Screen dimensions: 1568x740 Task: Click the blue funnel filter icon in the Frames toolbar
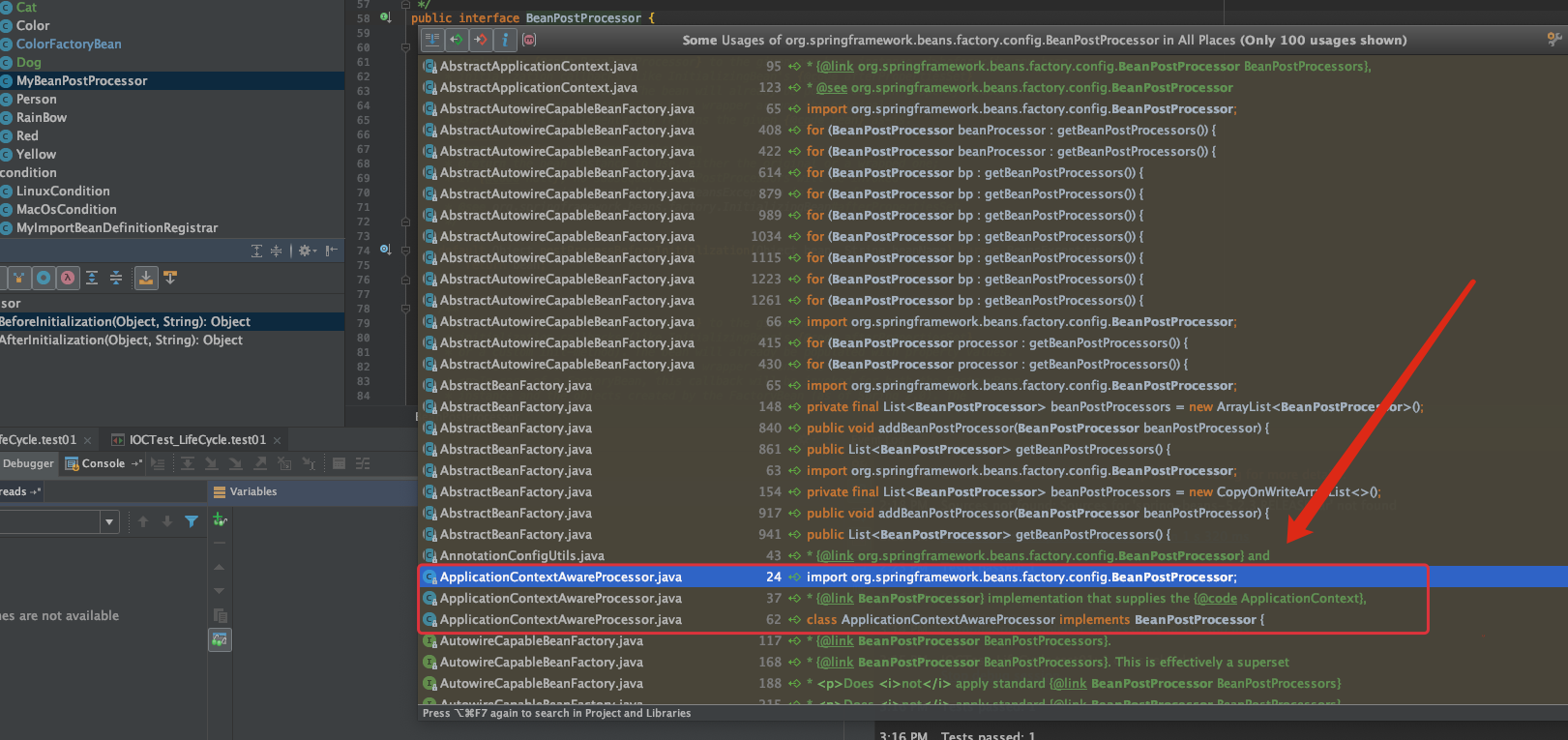(x=192, y=521)
